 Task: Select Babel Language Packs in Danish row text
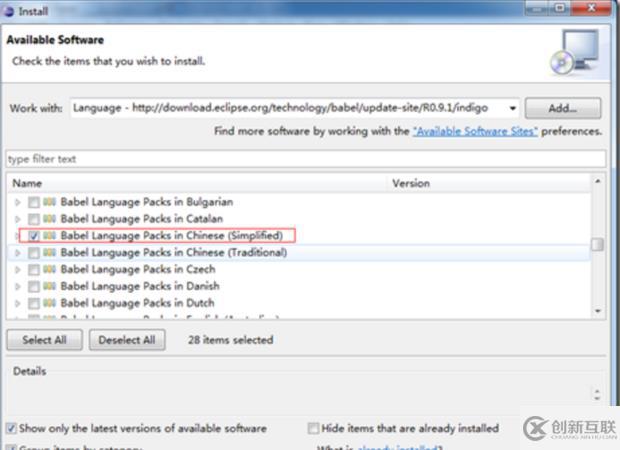(140, 286)
